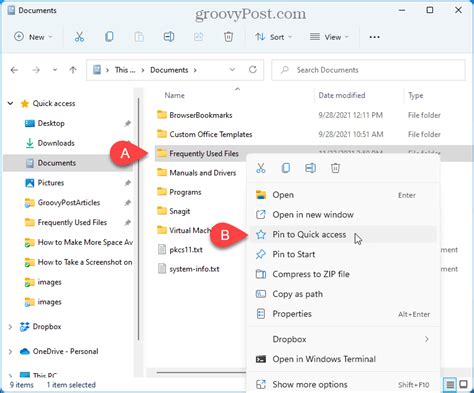This screenshot has height=393, width=474.
Task: Expand the address bar history dropdown
Action: pos(232,70)
